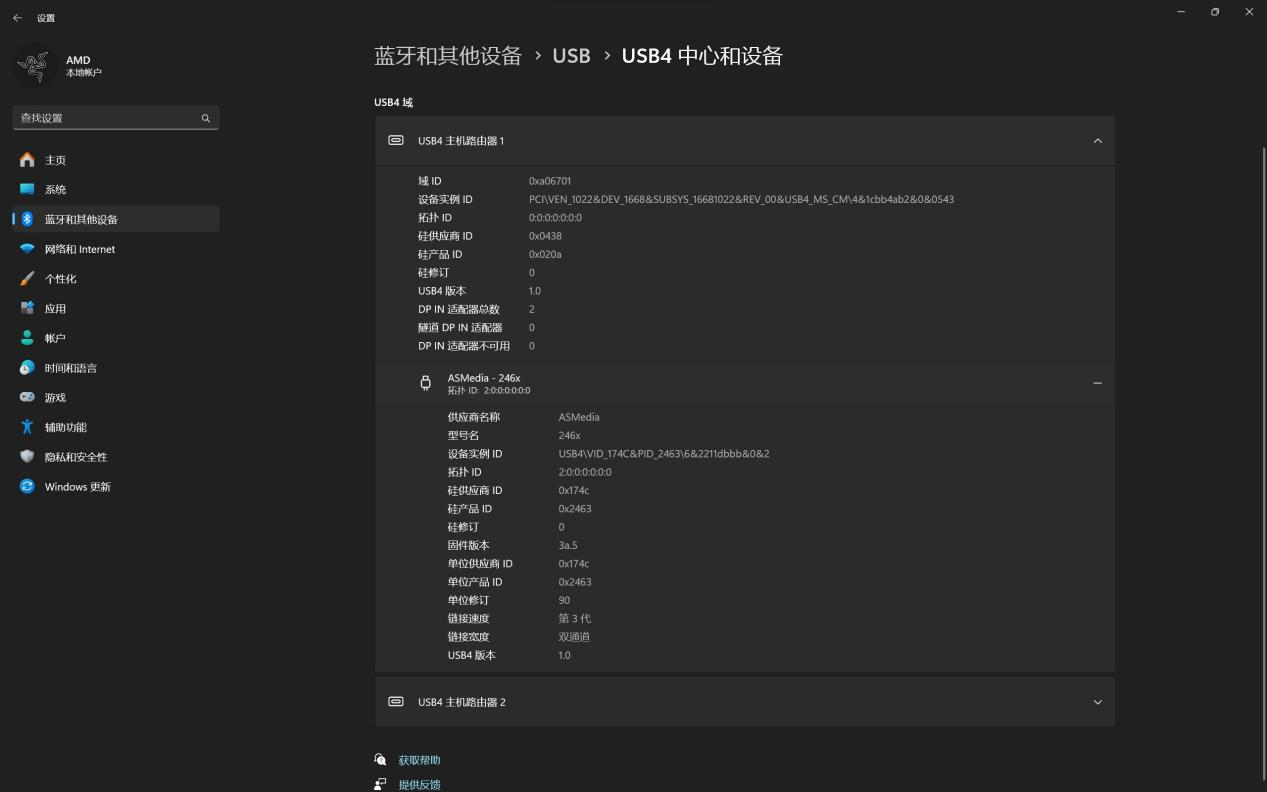The height and width of the screenshot is (792, 1267).
Task: Click the Windows 更新 refresh icon
Action: (27, 487)
